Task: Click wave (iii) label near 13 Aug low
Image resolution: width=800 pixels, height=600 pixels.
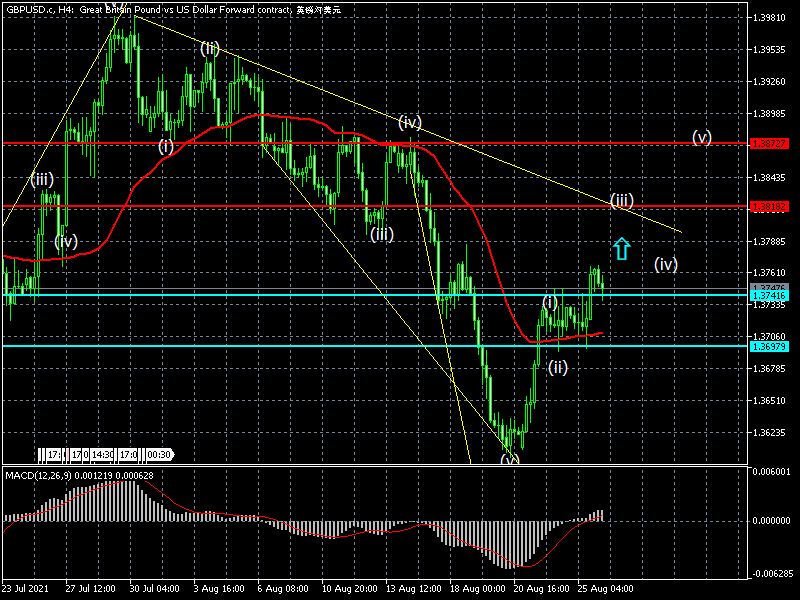Action: (382, 234)
